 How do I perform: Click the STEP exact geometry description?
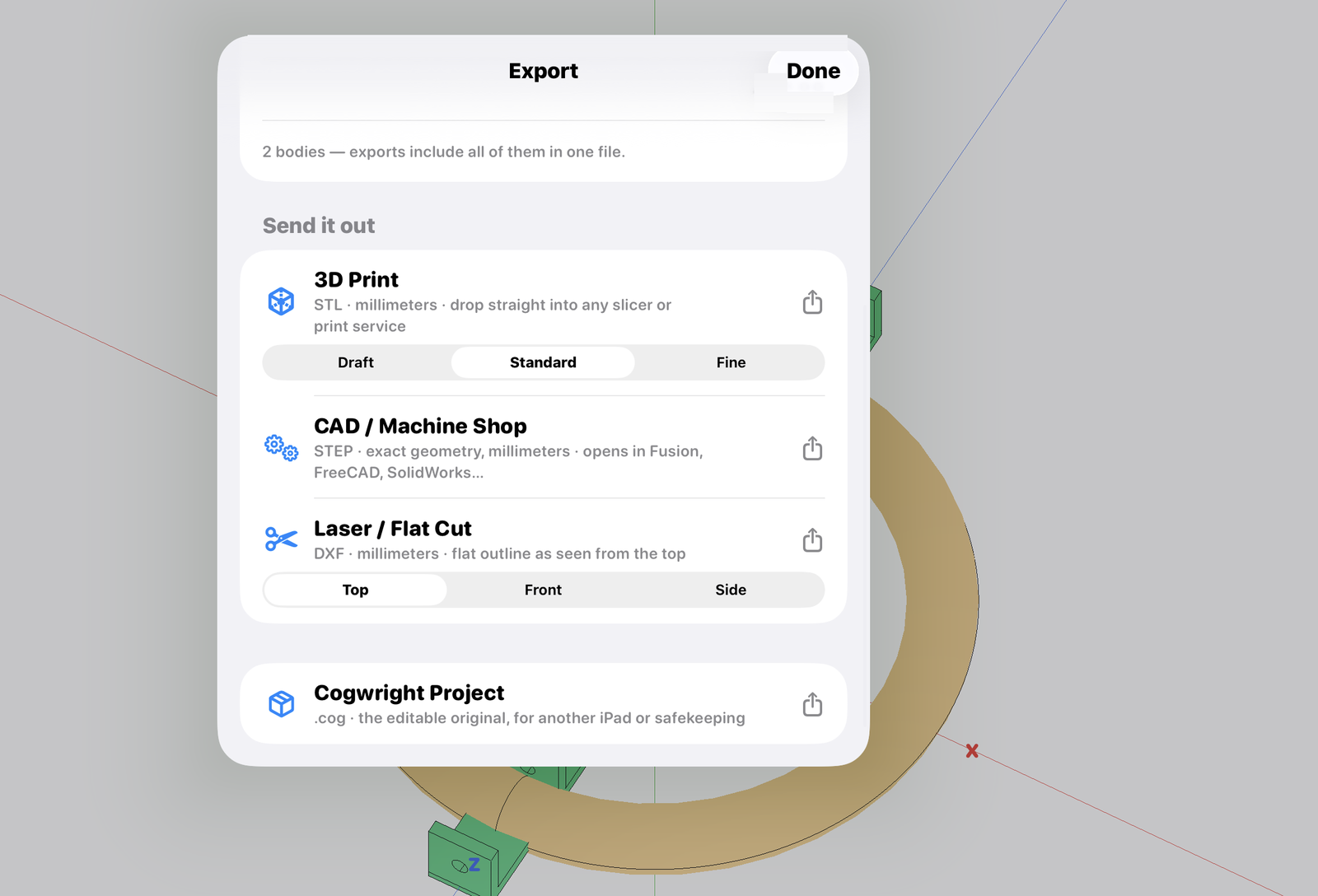tap(508, 462)
